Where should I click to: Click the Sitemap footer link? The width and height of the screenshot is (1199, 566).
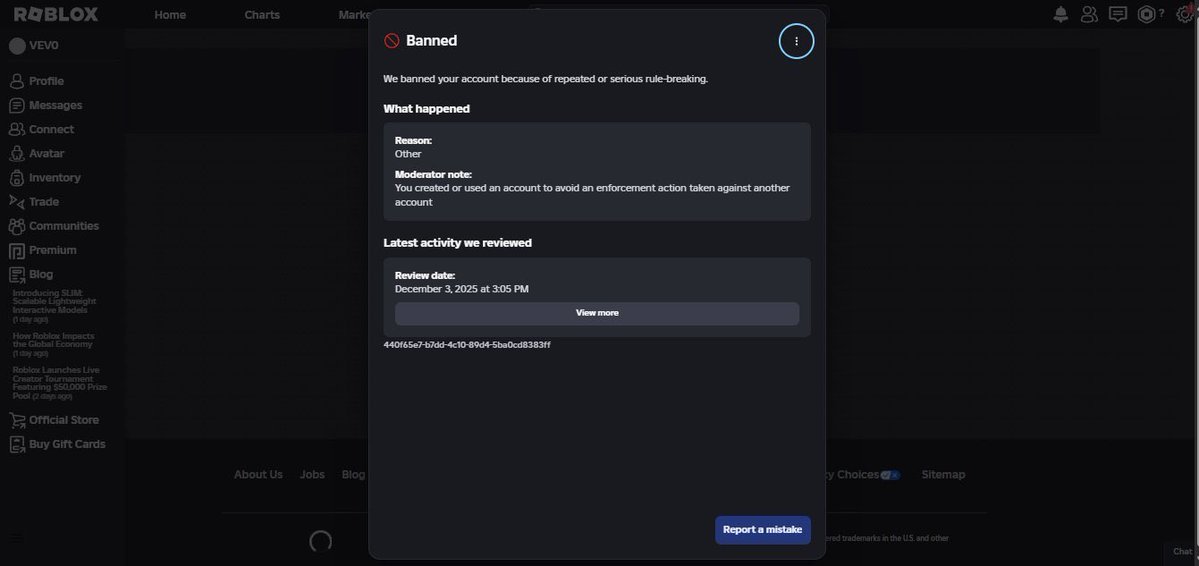(x=943, y=475)
